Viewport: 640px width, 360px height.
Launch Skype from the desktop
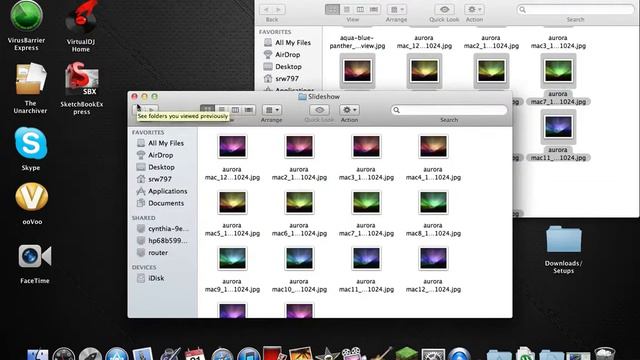[x=31, y=144]
